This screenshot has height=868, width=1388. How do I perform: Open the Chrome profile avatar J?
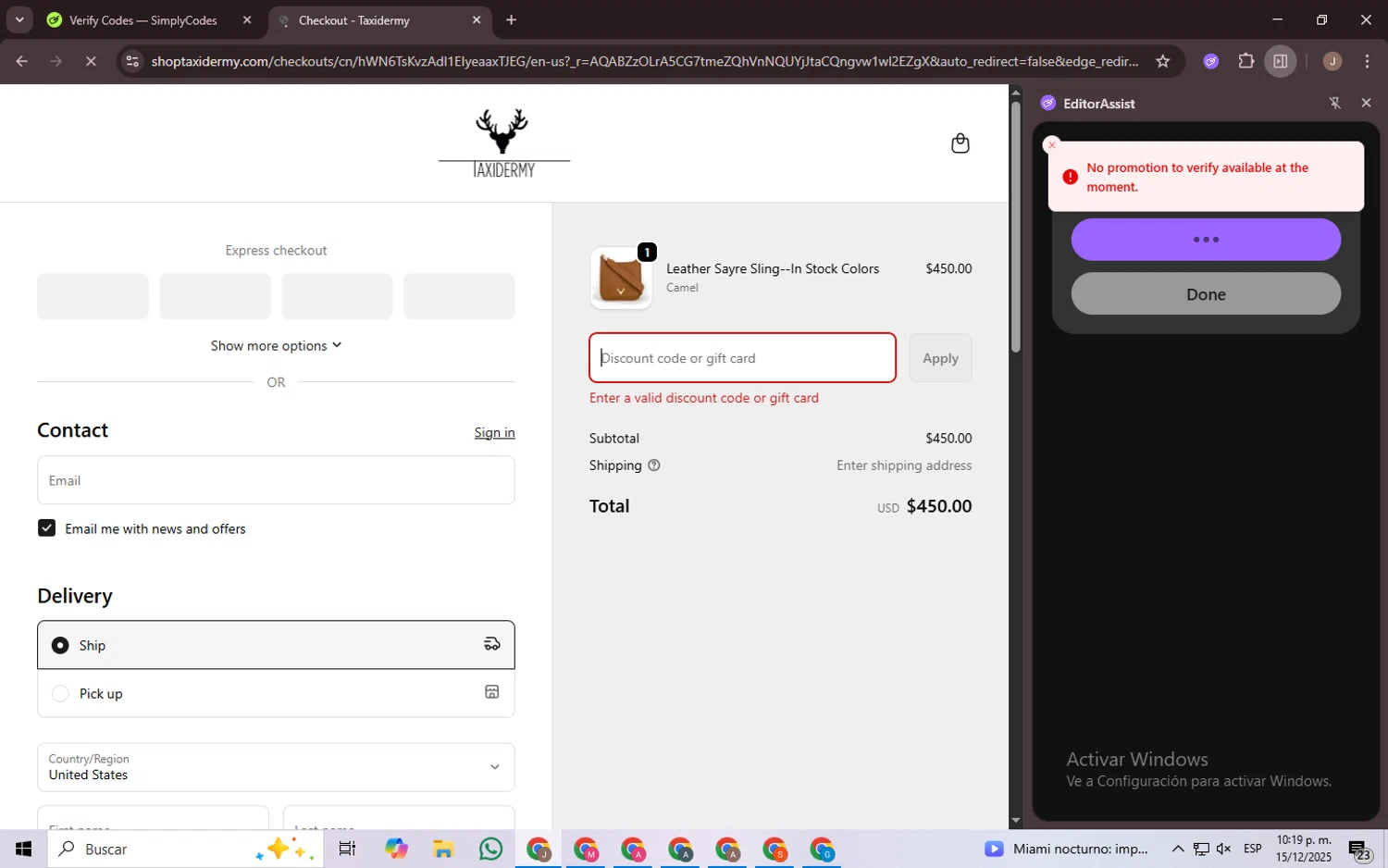pyautogui.click(x=1332, y=61)
